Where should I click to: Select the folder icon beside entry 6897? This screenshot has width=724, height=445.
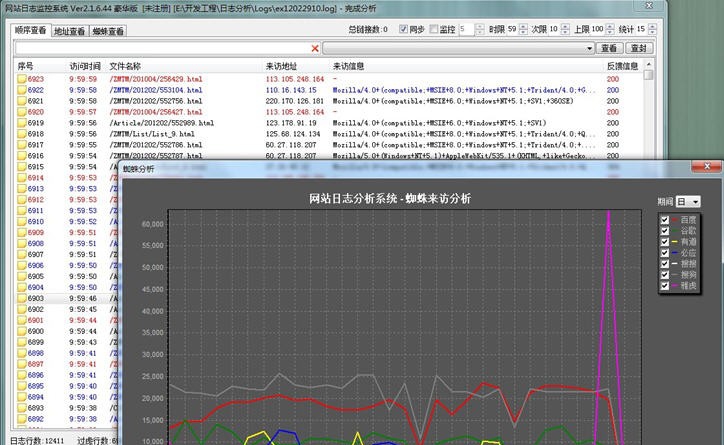click(22, 364)
